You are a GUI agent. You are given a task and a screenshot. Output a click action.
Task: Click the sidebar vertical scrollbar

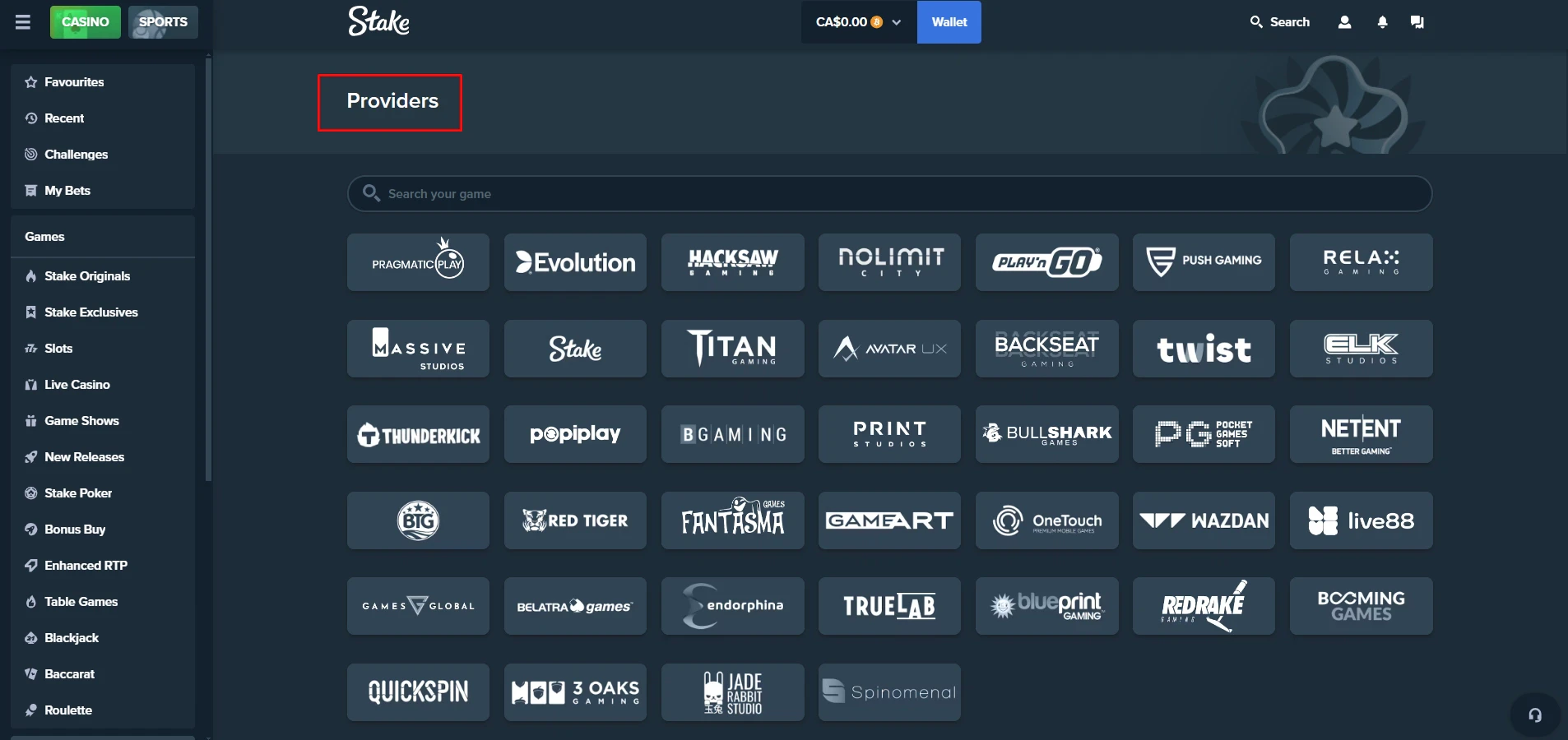coord(208,270)
